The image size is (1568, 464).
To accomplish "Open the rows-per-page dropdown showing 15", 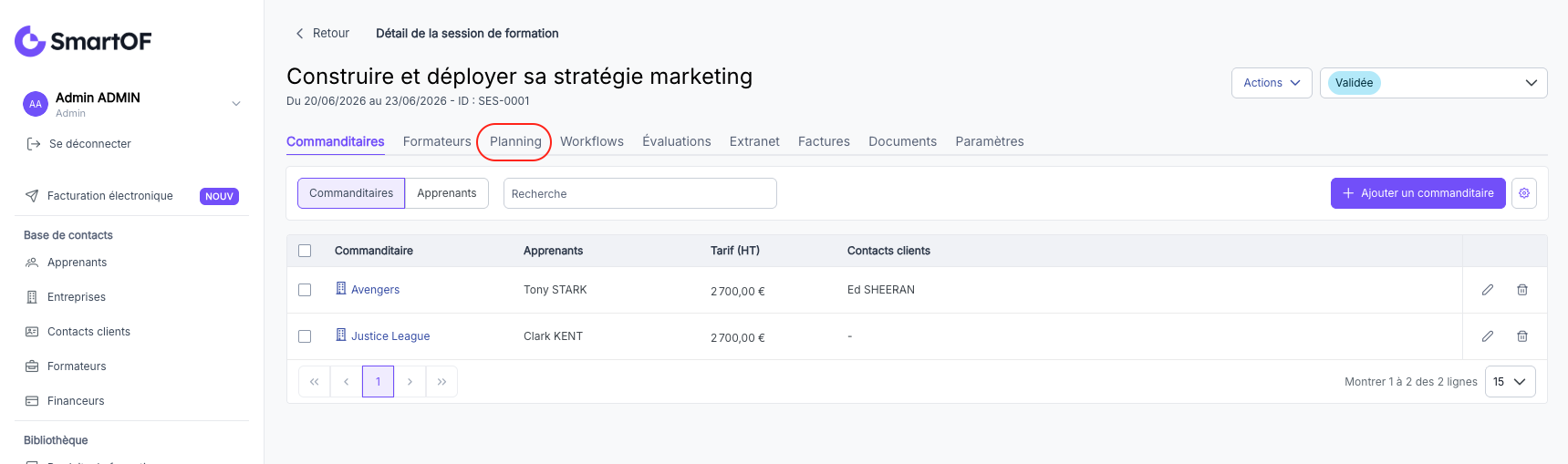I will 1510,382.
